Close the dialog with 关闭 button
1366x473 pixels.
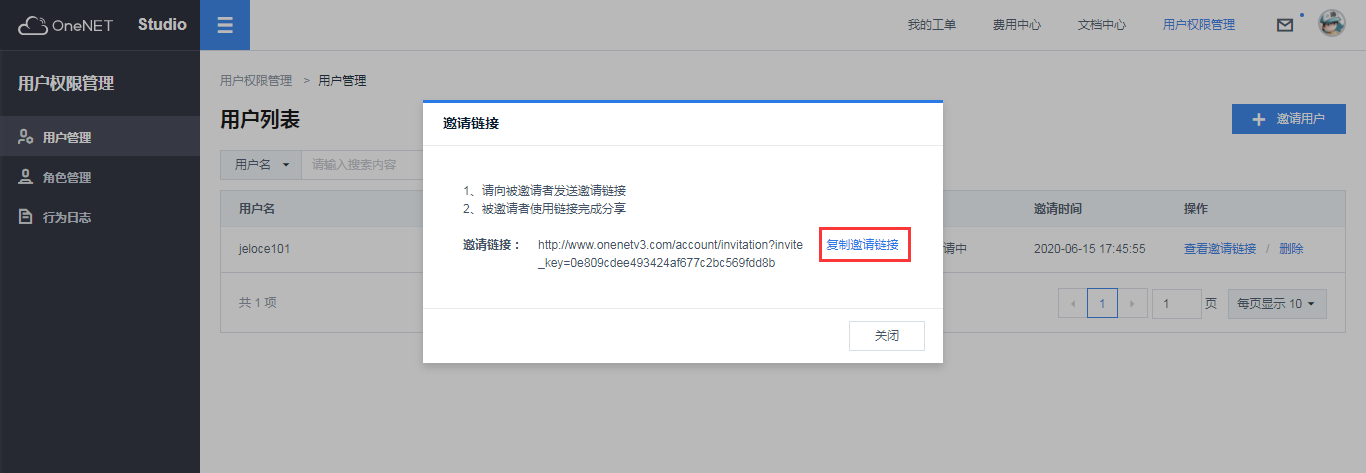pos(886,336)
